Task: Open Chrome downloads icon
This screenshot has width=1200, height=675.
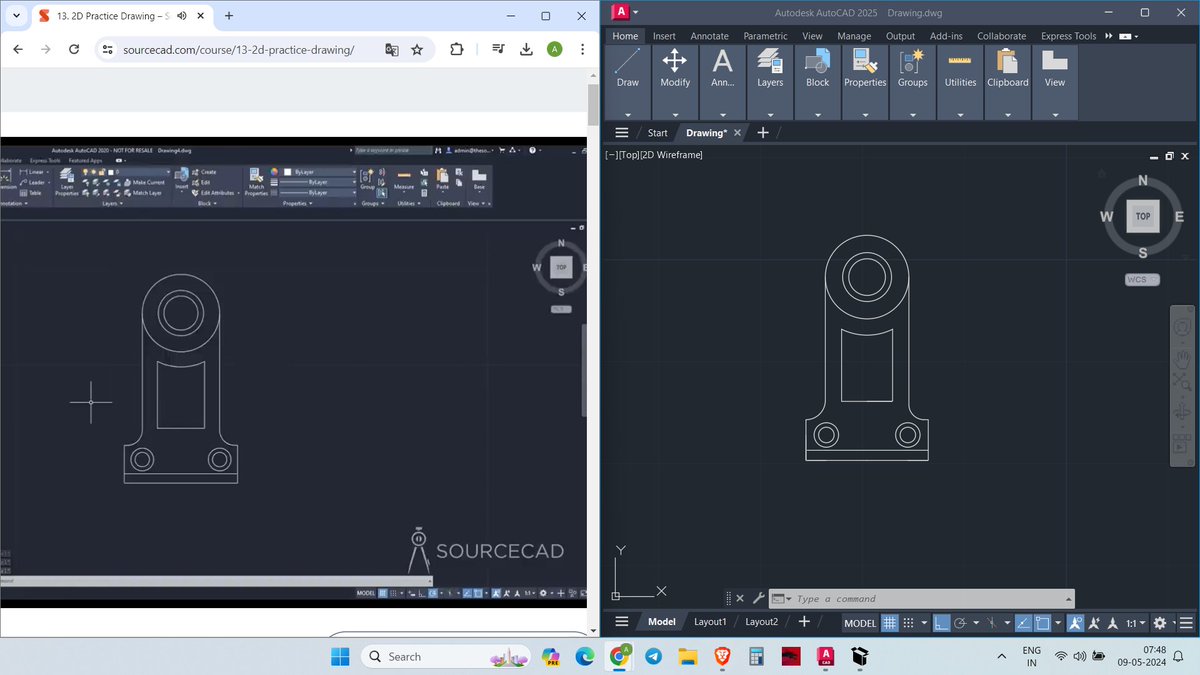Action: (527, 50)
